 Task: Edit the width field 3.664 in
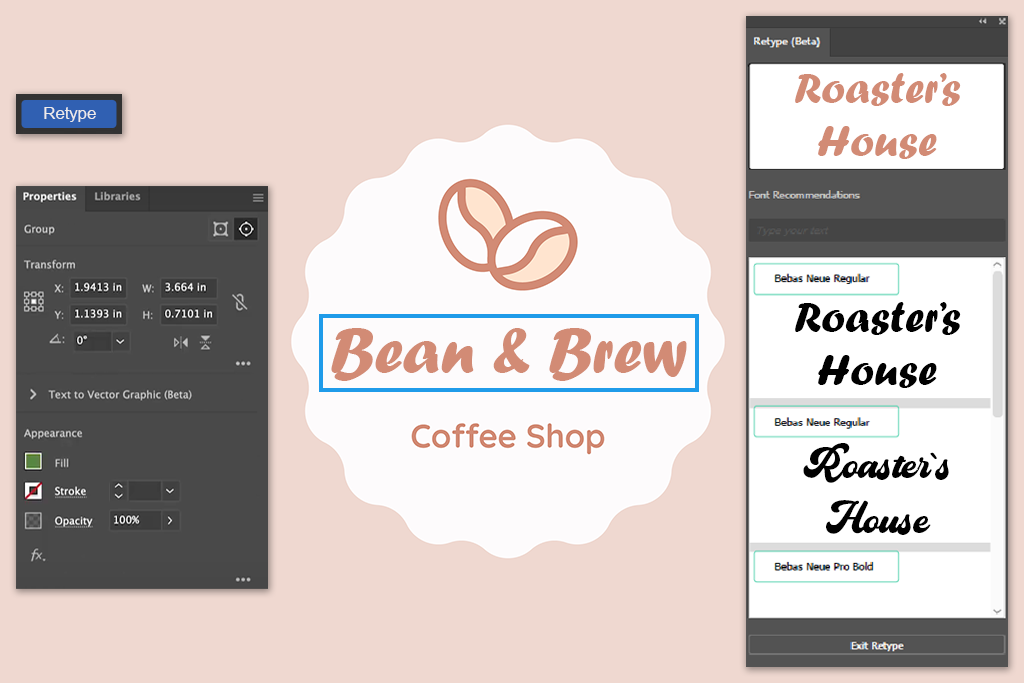(x=189, y=287)
